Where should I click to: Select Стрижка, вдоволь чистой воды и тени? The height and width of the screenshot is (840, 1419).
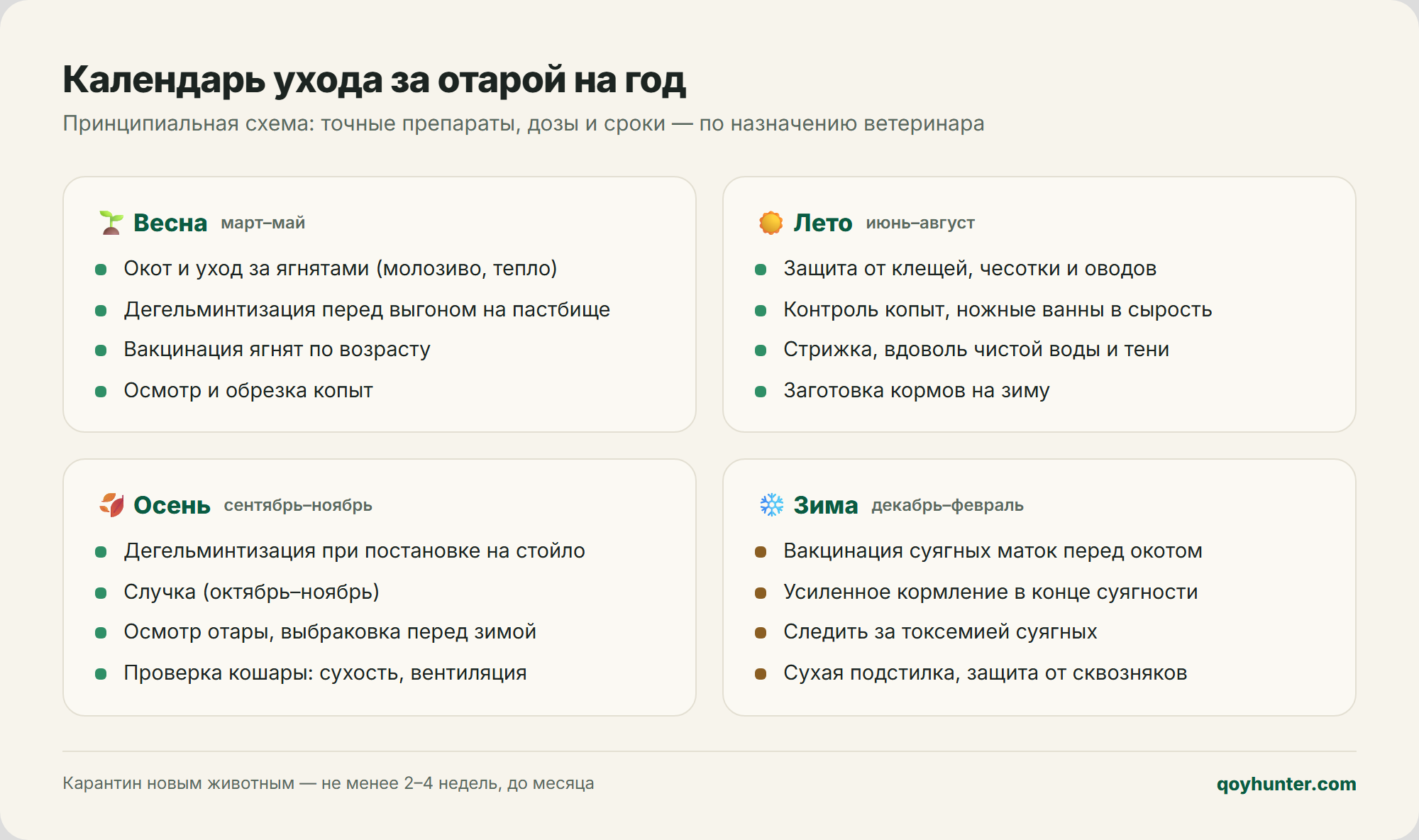coord(976,350)
